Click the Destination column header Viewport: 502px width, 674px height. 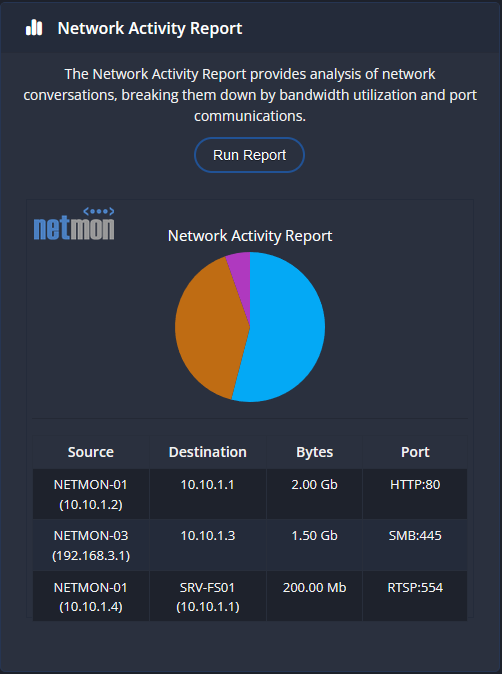[x=208, y=452]
